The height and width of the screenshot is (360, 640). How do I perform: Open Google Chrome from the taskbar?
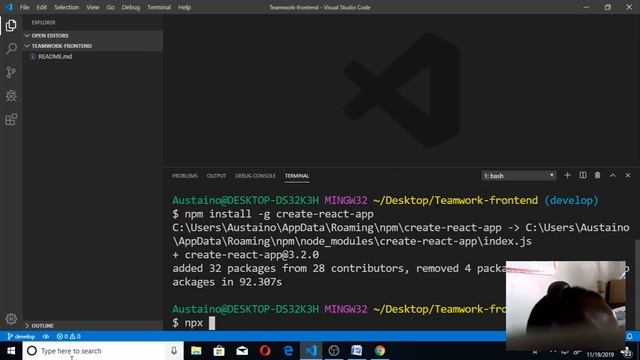click(x=380, y=351)
